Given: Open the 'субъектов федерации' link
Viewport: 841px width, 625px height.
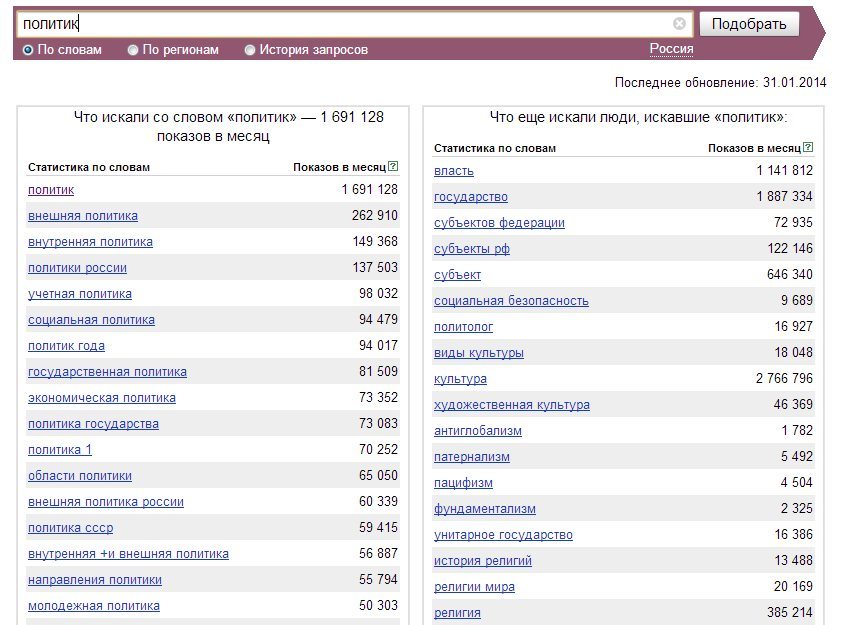Looking at the screenshot, I should tap(499, 223).
